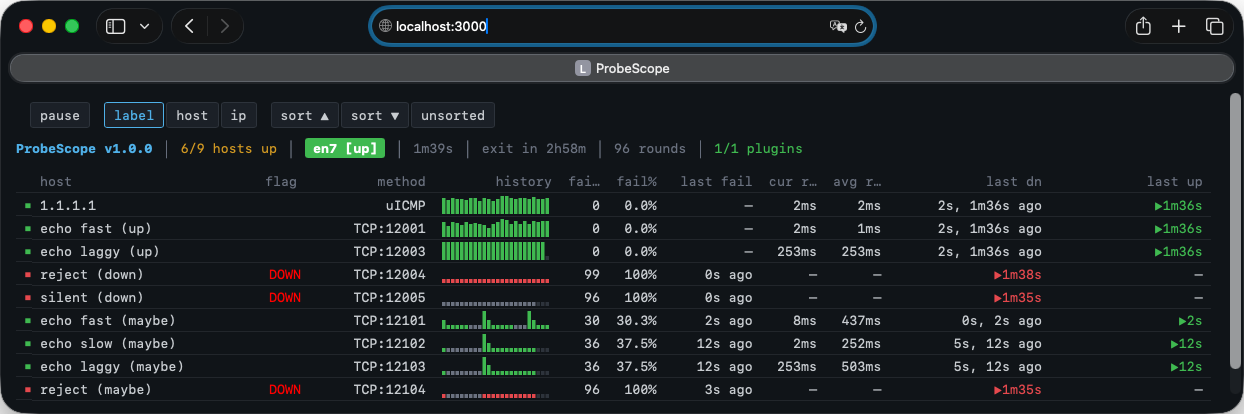
Task: Select the echo laggy (up) row
Action: (613, 251)
